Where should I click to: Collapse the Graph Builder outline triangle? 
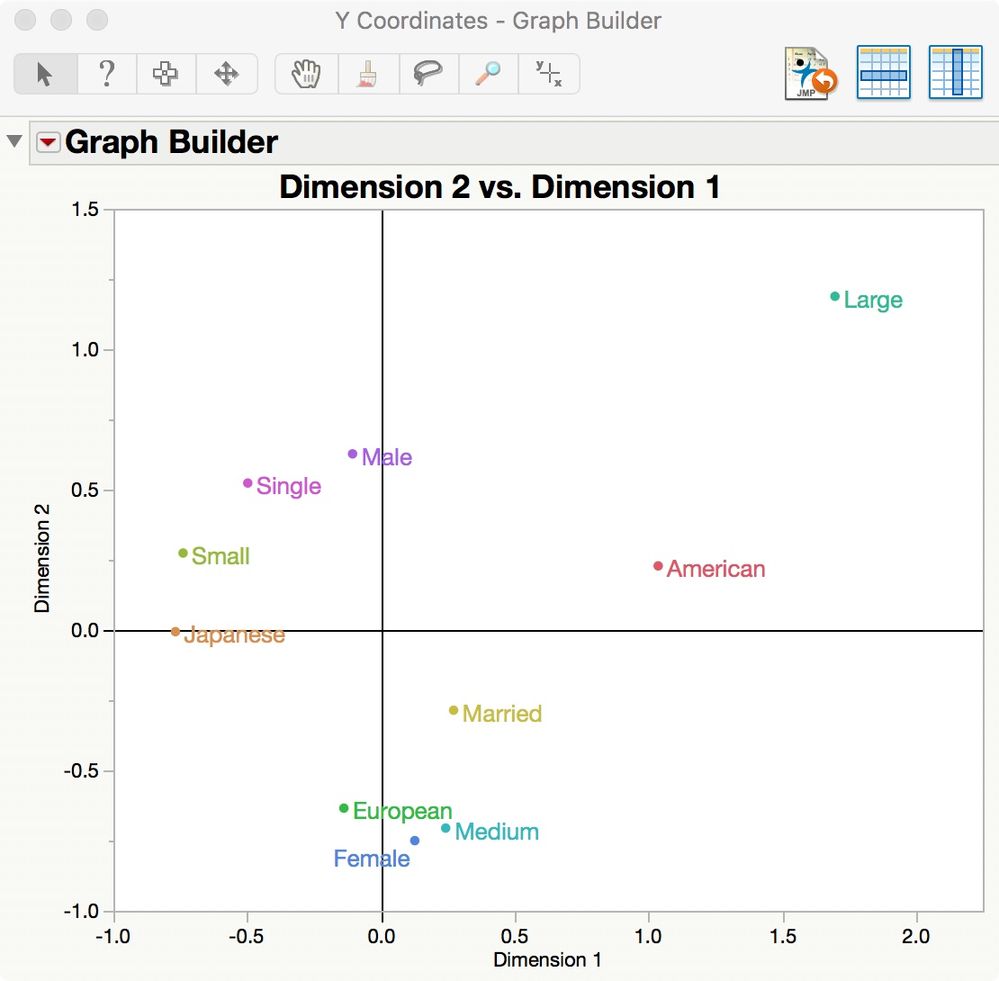pos(14,141)
